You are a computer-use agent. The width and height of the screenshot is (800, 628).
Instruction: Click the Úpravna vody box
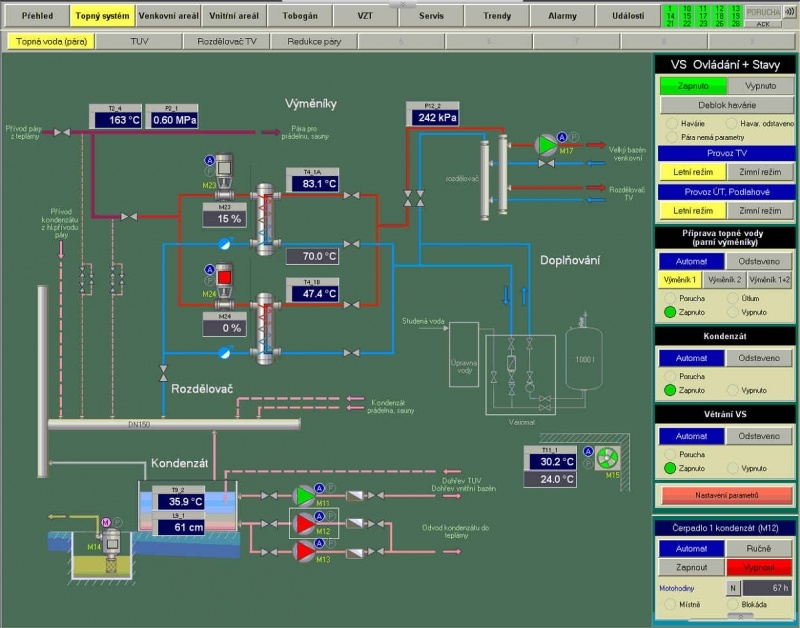point(464,354)
